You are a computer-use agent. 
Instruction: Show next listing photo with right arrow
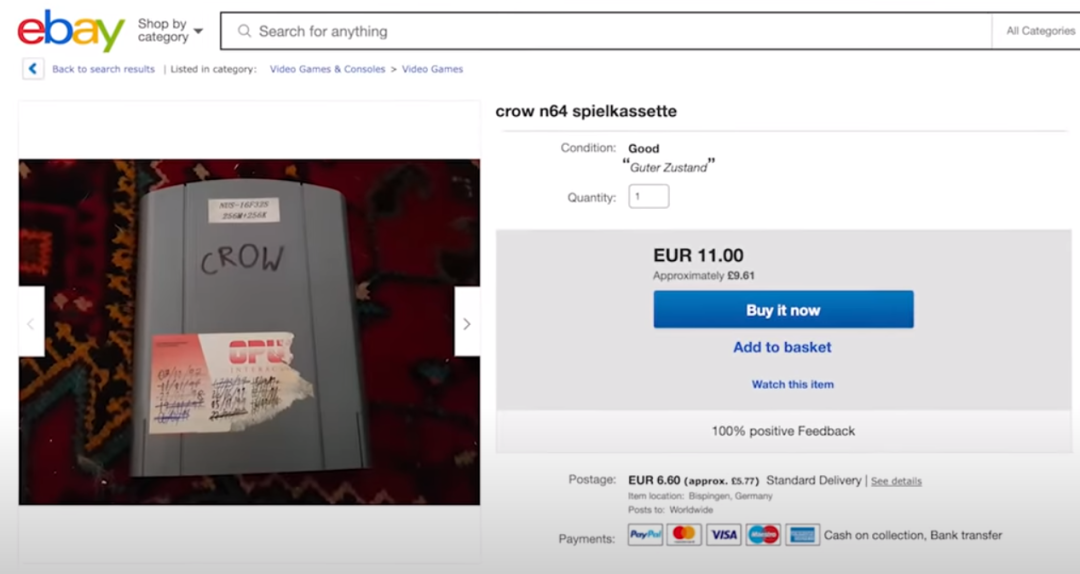click(467, 323)
